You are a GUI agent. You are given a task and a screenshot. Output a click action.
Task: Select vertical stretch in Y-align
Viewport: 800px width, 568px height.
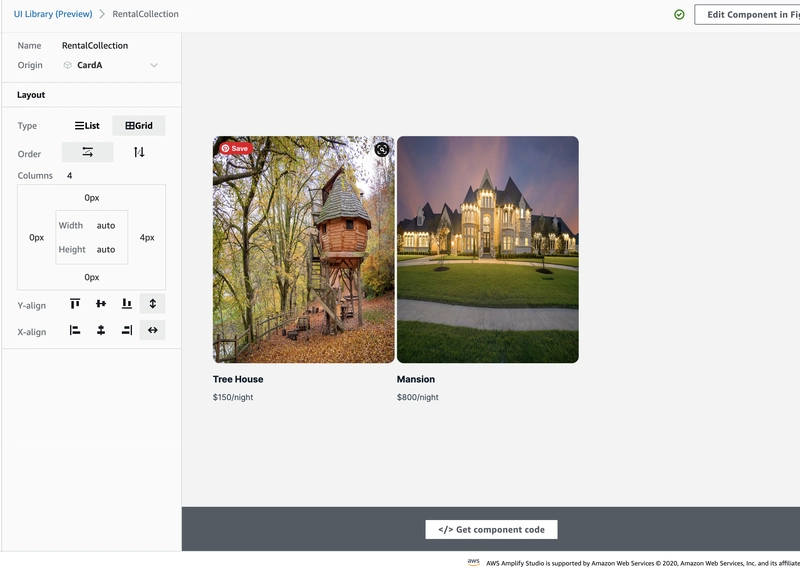(153, 304)
